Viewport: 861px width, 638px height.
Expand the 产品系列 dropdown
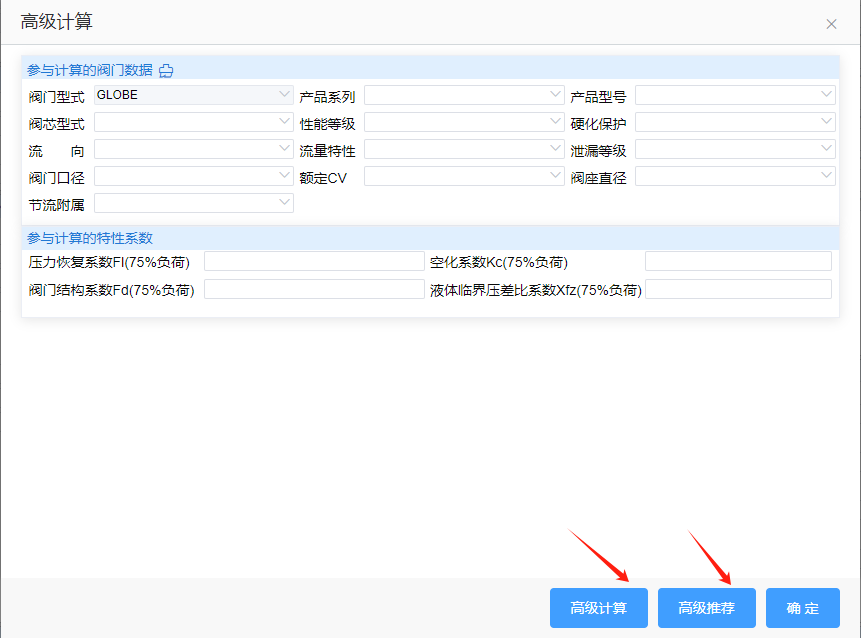pyautogui.click(x=464, y=95)
